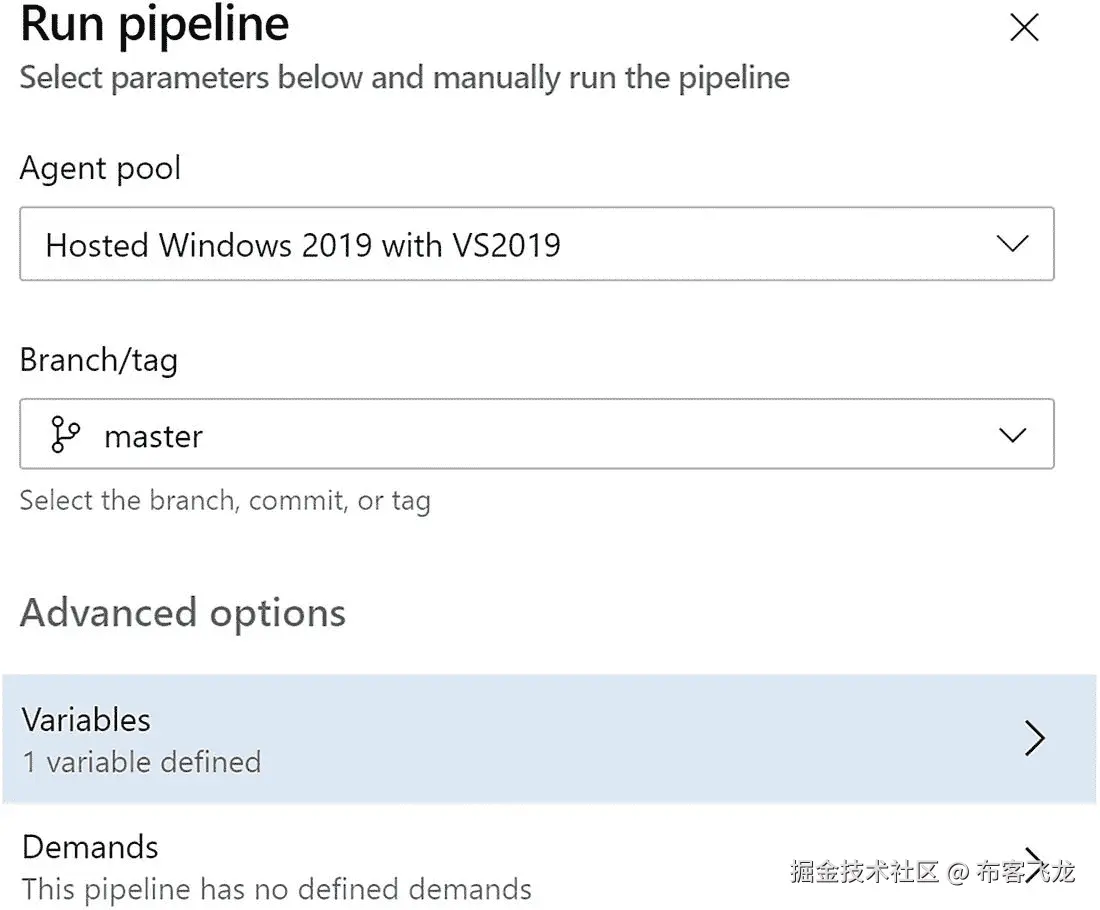The width and height of the screenshot is (1100, 910).
Task: Close the Run pipeline panel
Action: pyautogui.click(x=1024, y=28)
